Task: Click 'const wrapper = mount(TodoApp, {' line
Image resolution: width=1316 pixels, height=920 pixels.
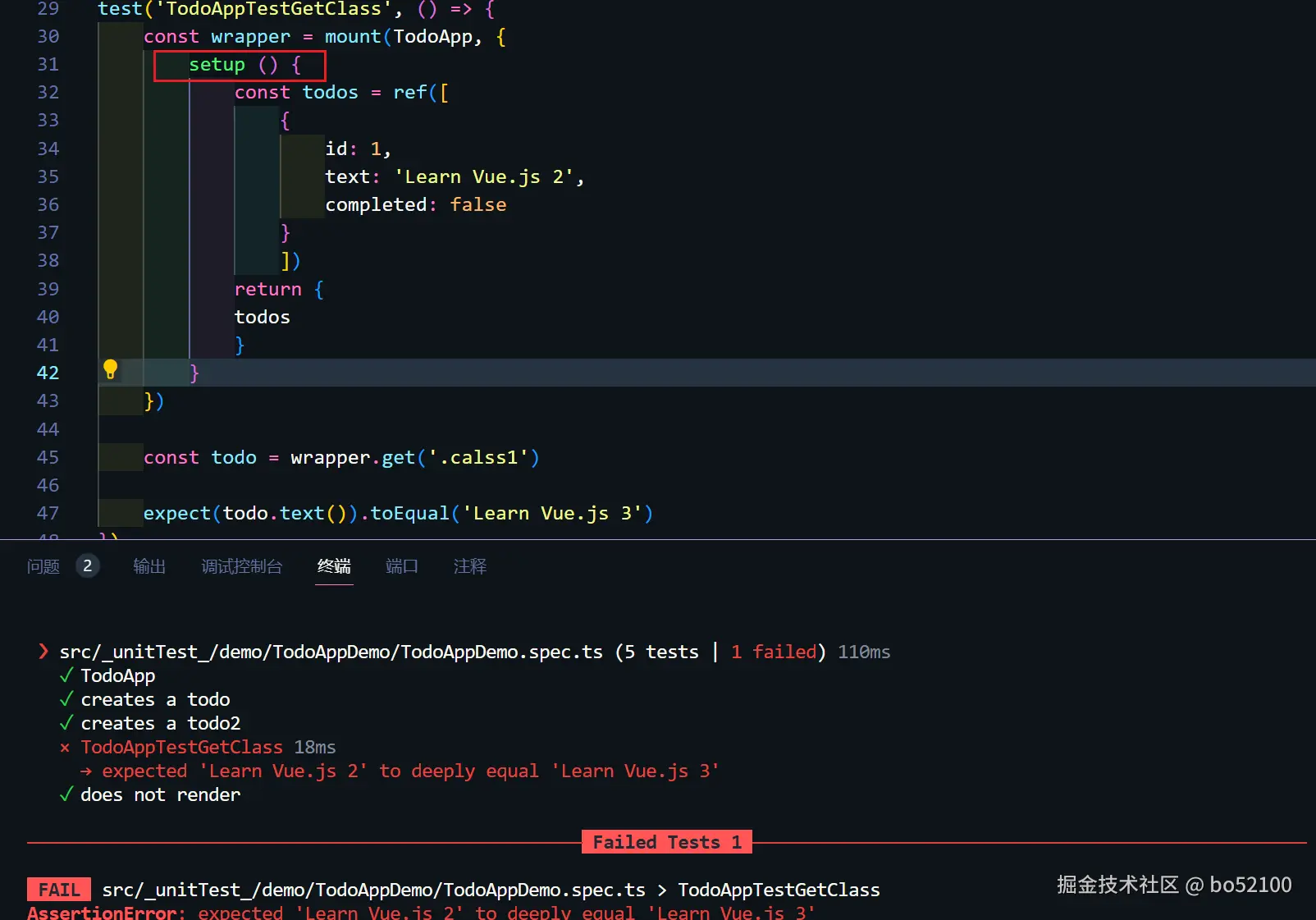Action: point(325,37)
